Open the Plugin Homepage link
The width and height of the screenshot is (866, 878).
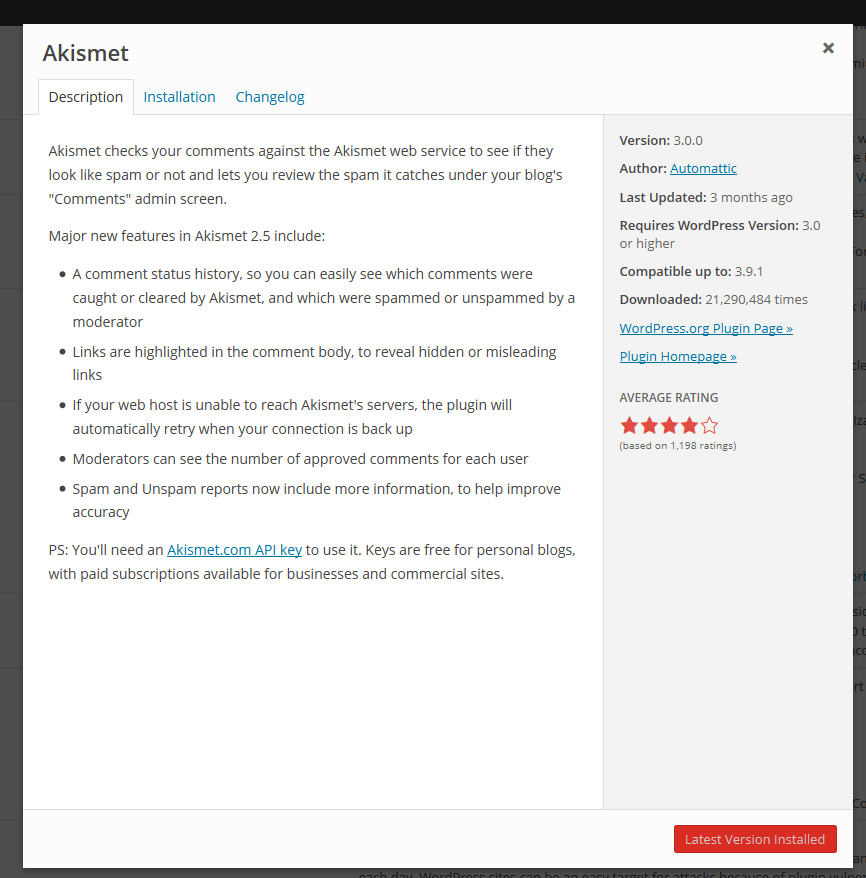pyautogui.click(x=678, y=357)
